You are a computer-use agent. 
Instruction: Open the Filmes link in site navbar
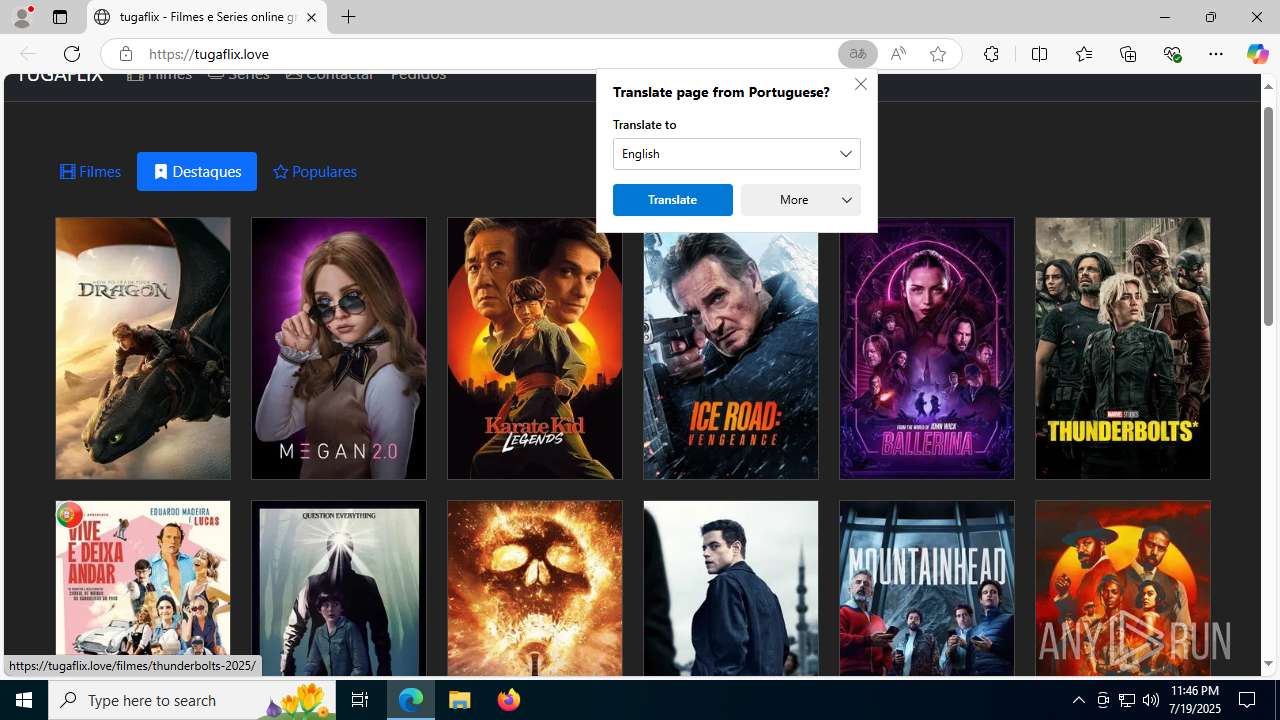(160, 75)
